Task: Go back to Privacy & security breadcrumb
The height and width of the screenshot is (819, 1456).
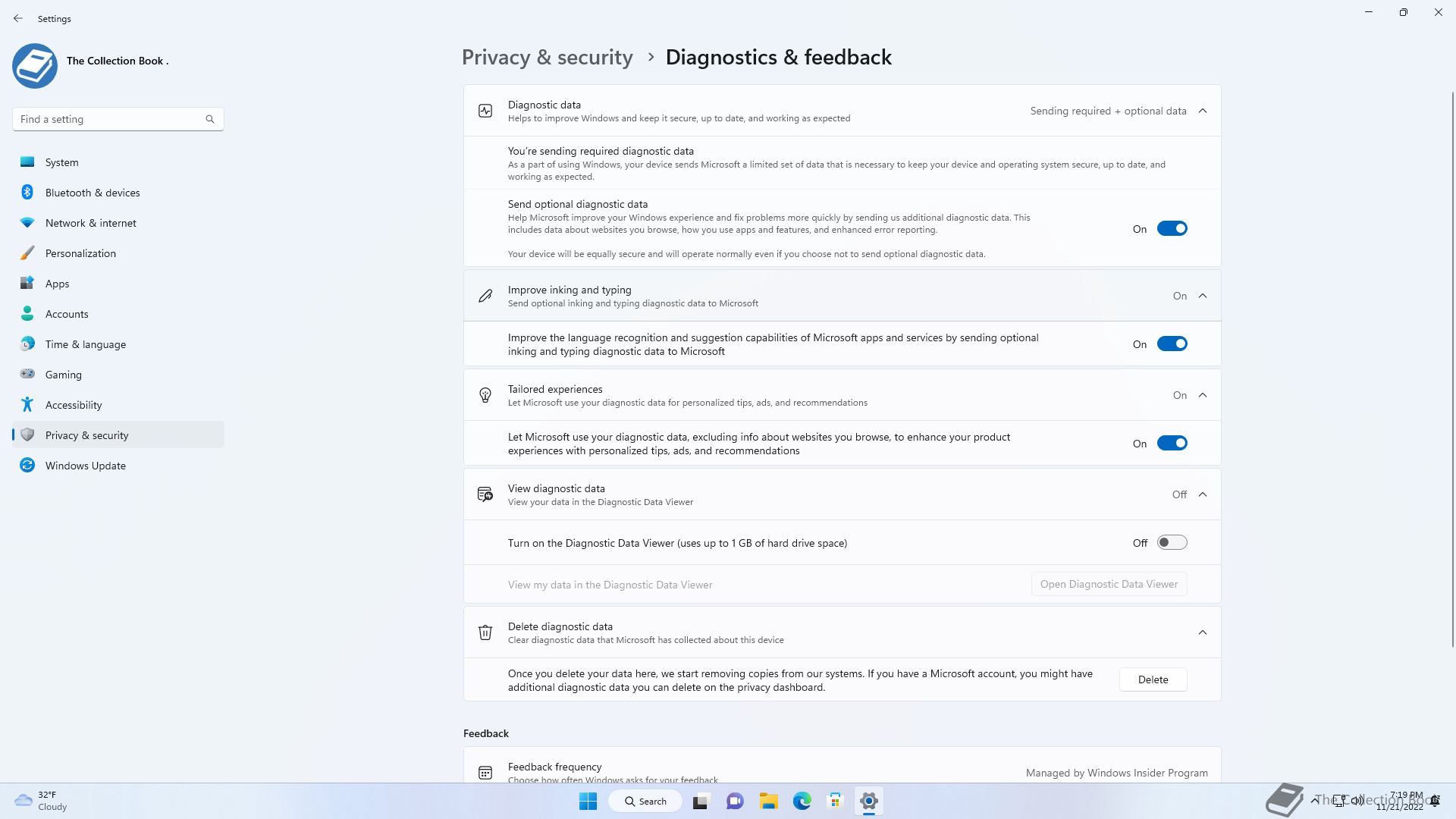Action: click(547, 58)
